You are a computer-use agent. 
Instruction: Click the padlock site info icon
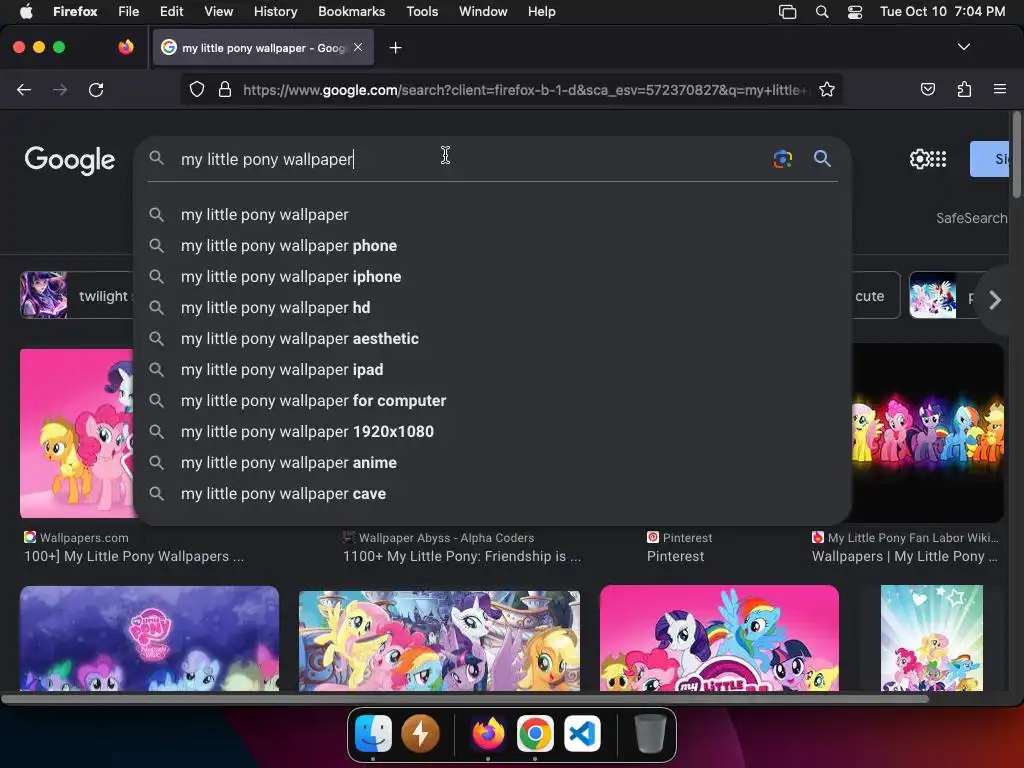(225, 89)
